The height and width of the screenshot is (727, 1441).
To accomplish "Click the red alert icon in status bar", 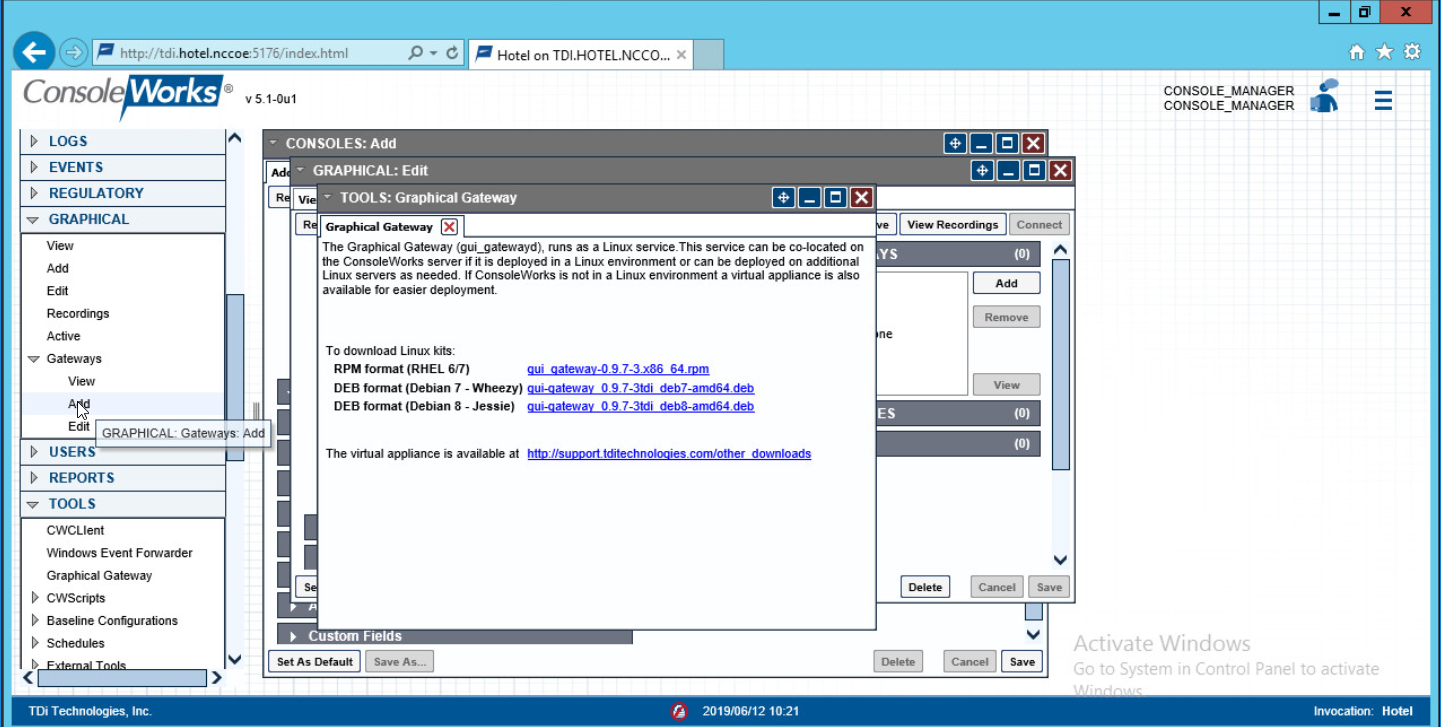I will [679, 712].
